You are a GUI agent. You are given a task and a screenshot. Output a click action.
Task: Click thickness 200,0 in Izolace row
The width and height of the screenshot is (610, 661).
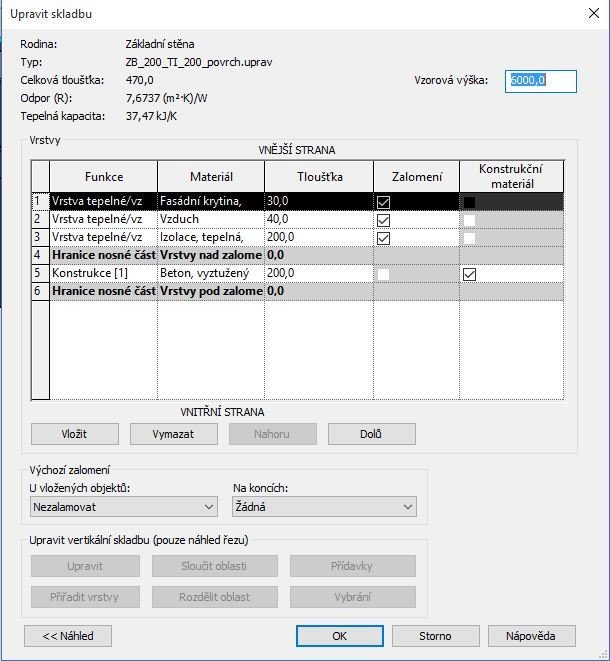pyautogui.click(x=319, y=237)
